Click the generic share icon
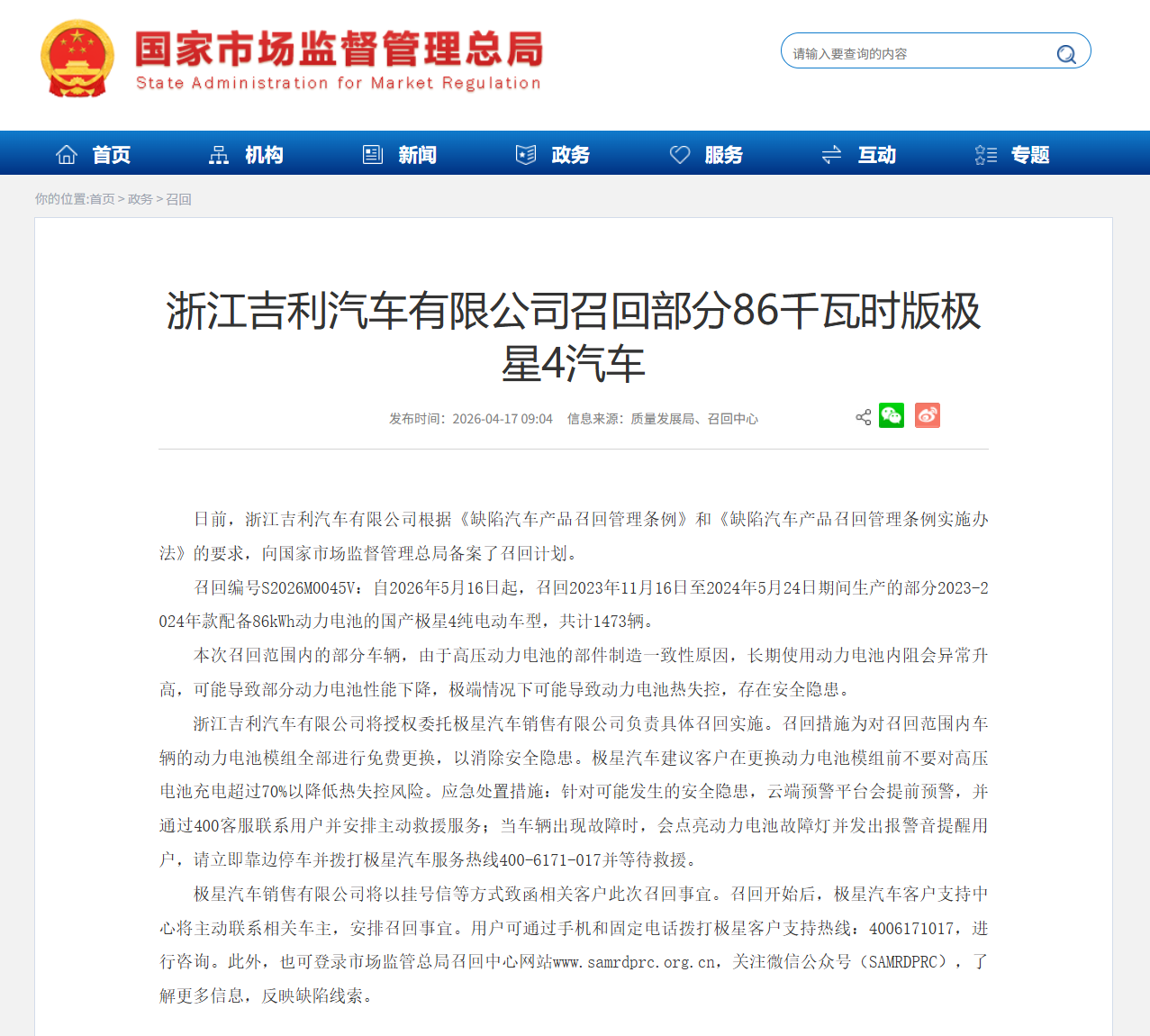 click(x=864, y=417)
